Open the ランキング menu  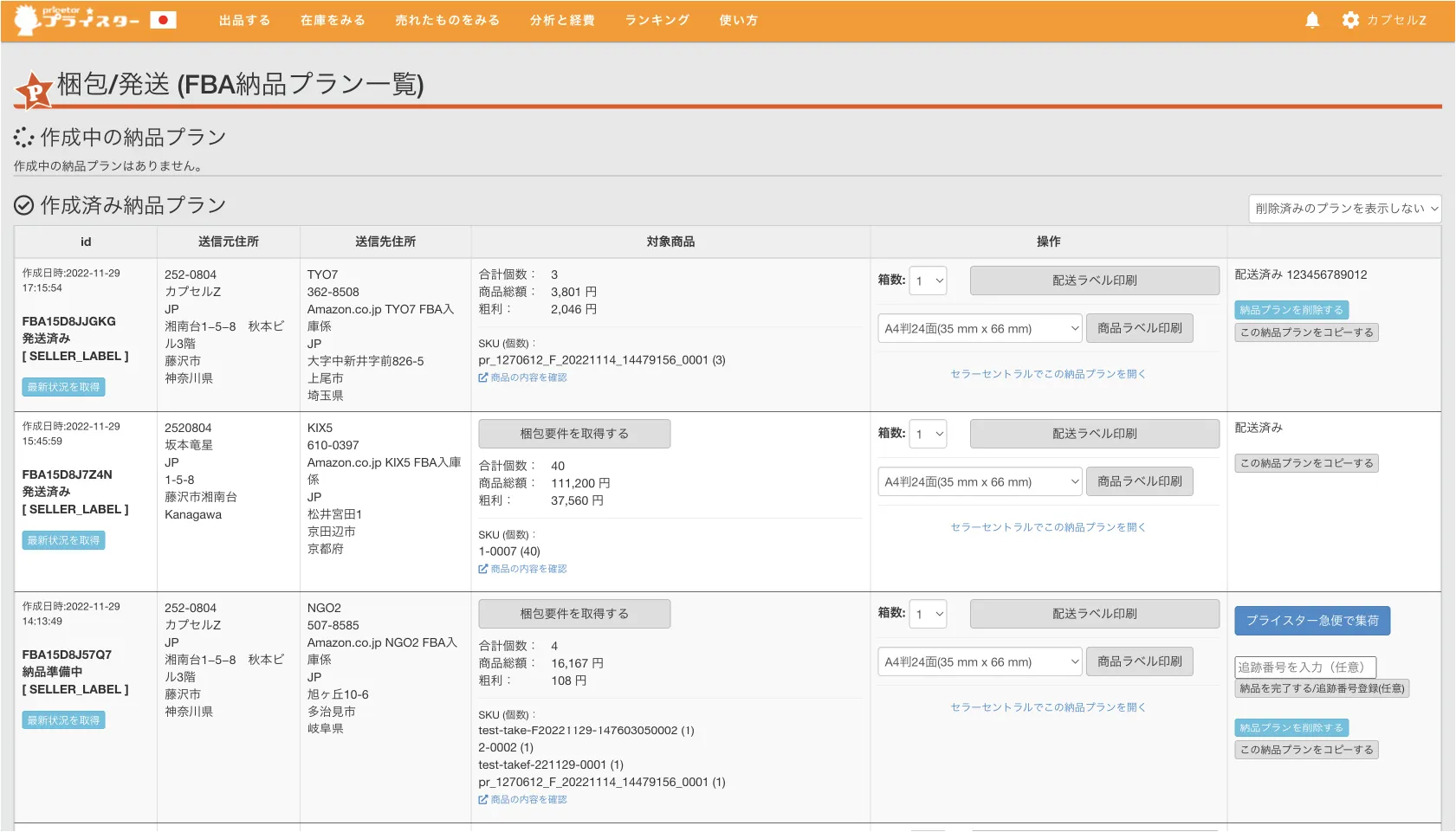tap(657, 20)
